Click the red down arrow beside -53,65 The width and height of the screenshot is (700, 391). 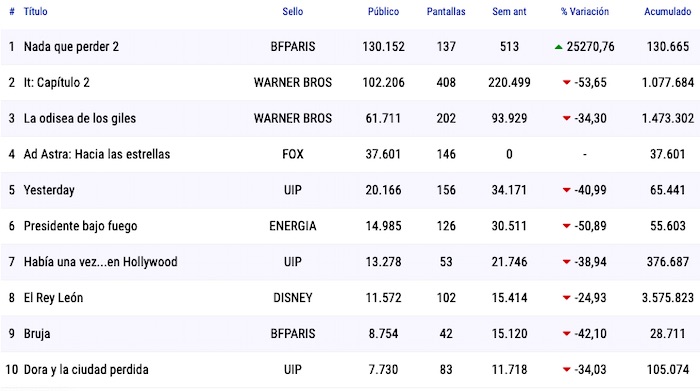tap(567, 83)
